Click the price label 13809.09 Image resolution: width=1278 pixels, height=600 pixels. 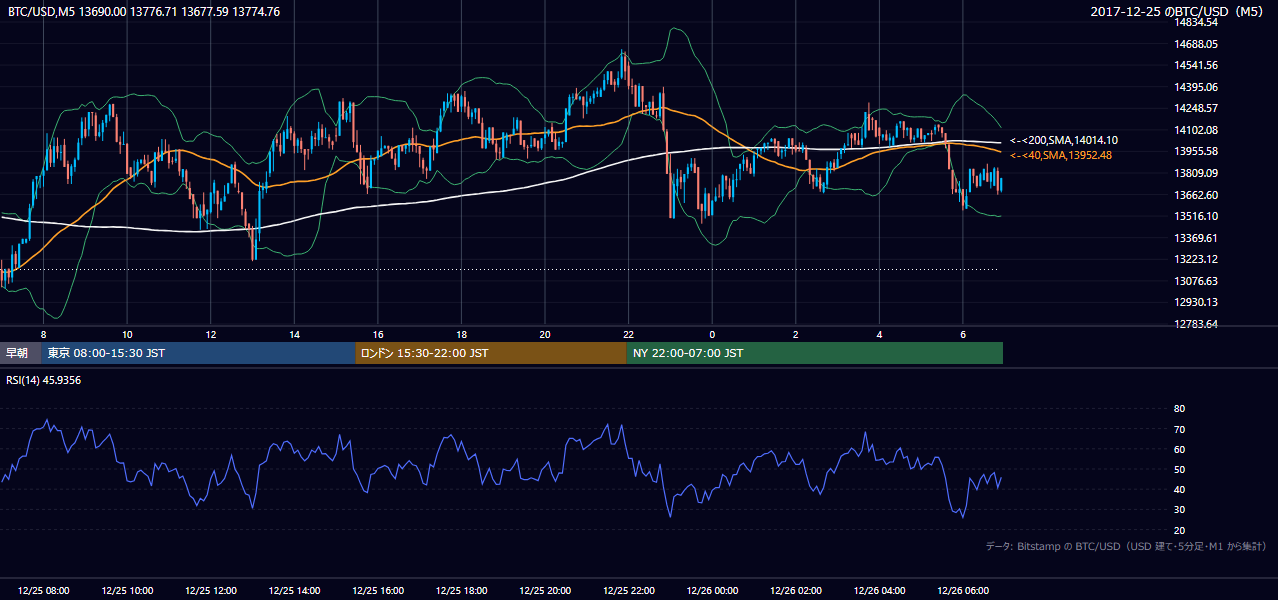click(x=1196, y=173)
